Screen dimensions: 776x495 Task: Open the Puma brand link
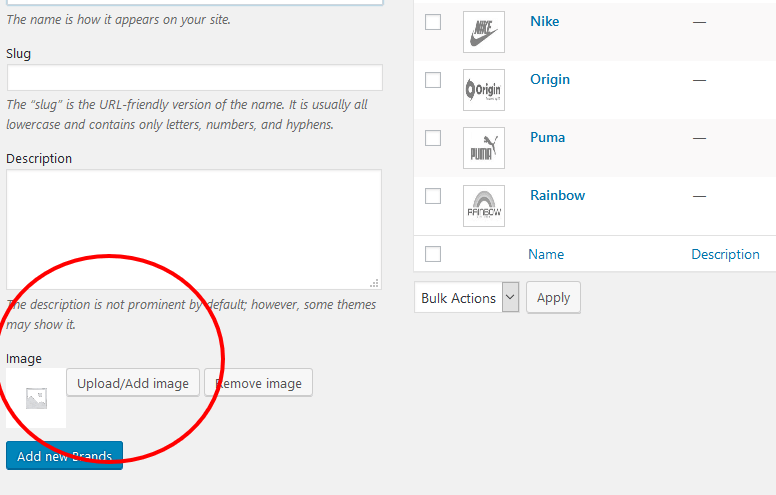(547, 137)
